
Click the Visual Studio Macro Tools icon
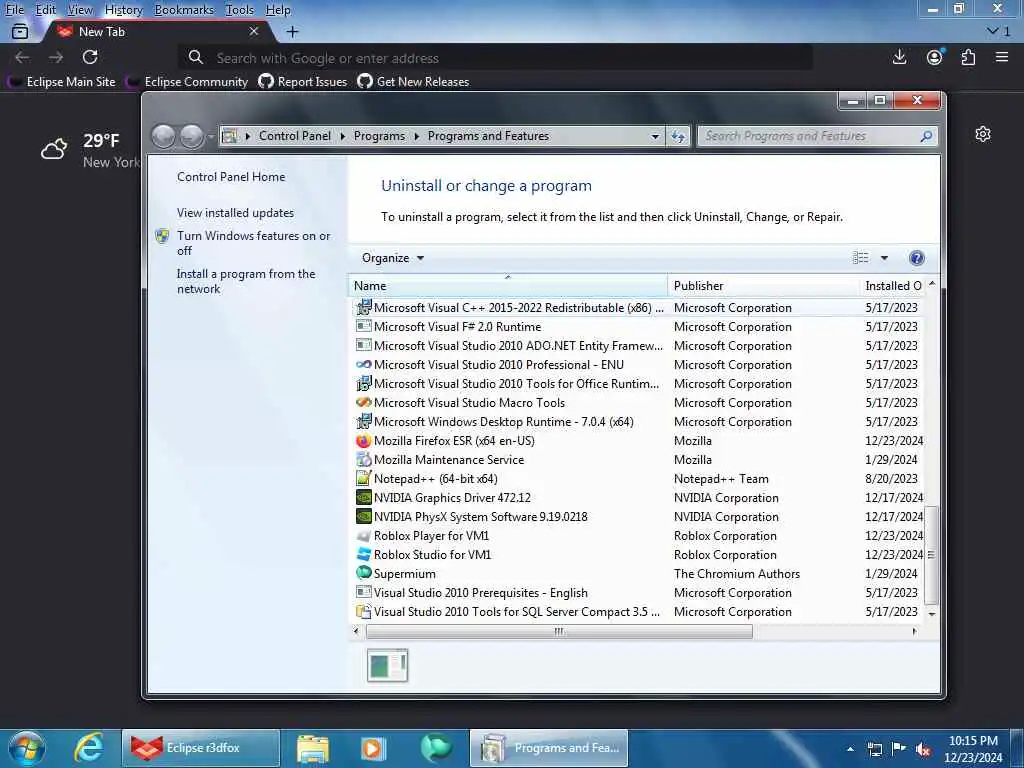[x=363, y=402]
